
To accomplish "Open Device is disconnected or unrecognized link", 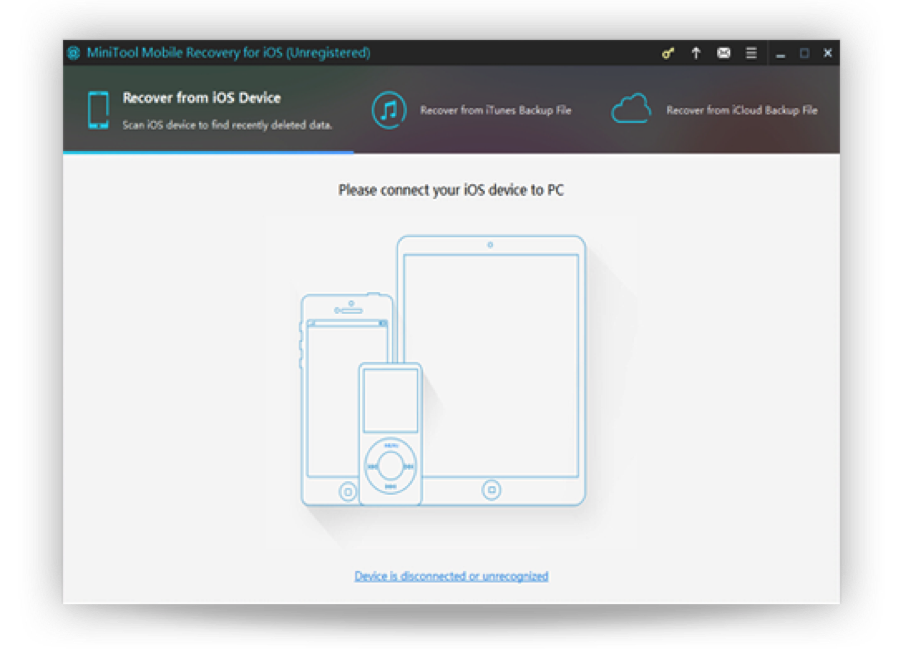I will [x=451, y=576].
